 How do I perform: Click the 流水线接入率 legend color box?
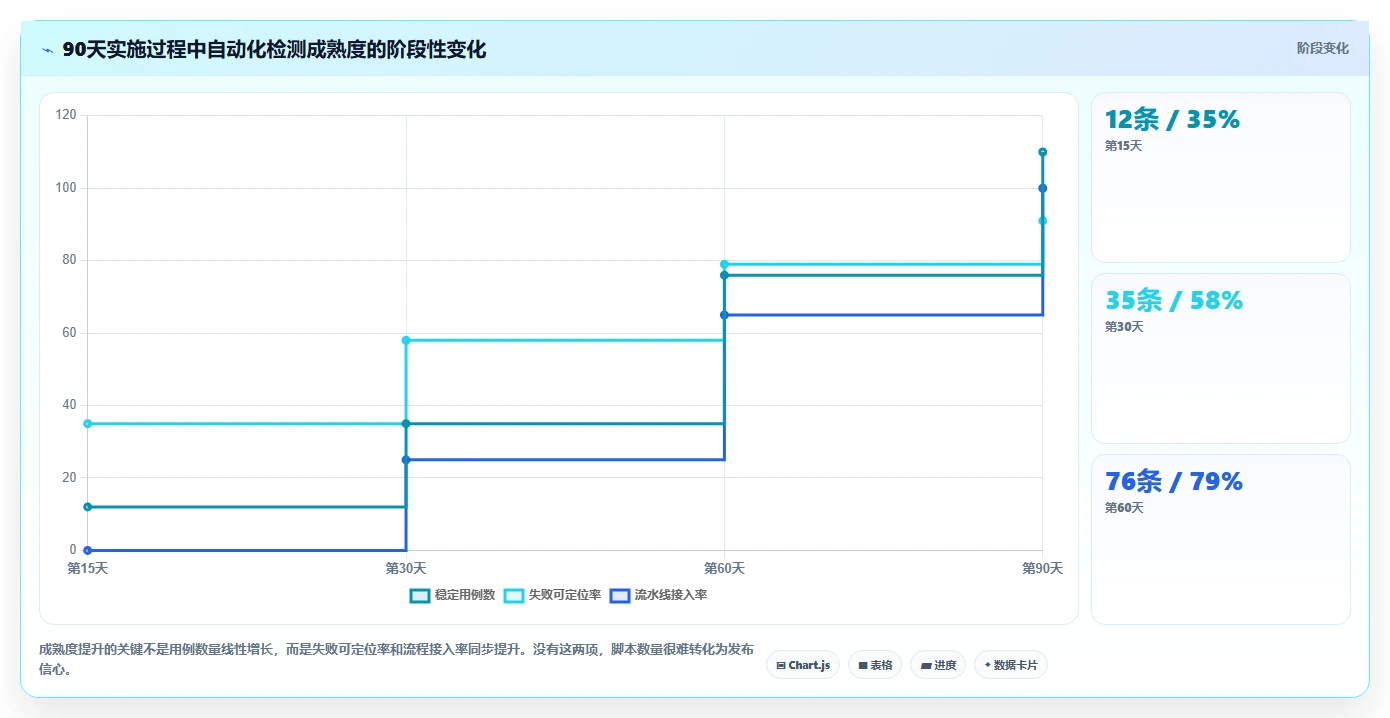pos(620,595)
